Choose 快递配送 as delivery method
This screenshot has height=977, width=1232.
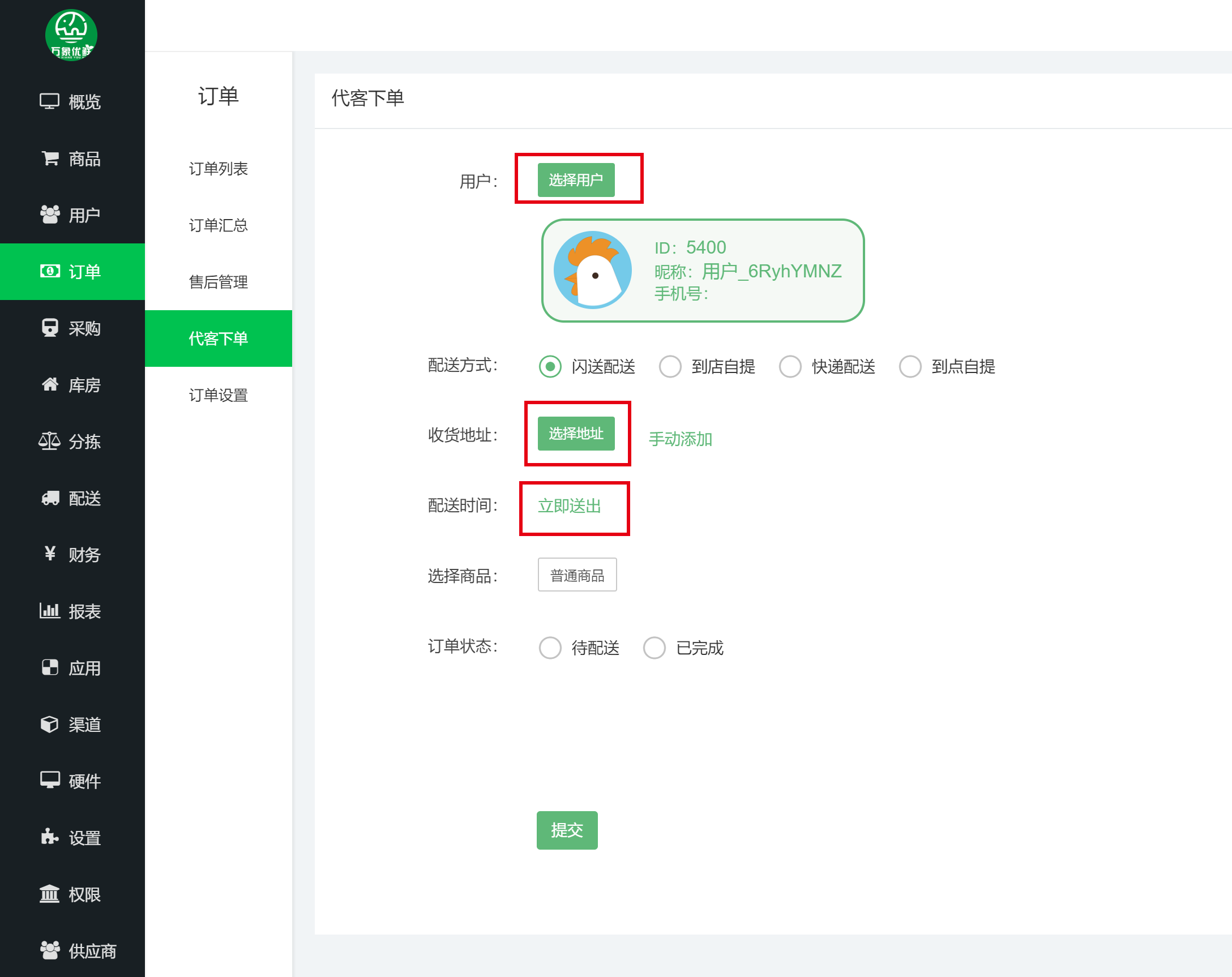coord(790,367)
